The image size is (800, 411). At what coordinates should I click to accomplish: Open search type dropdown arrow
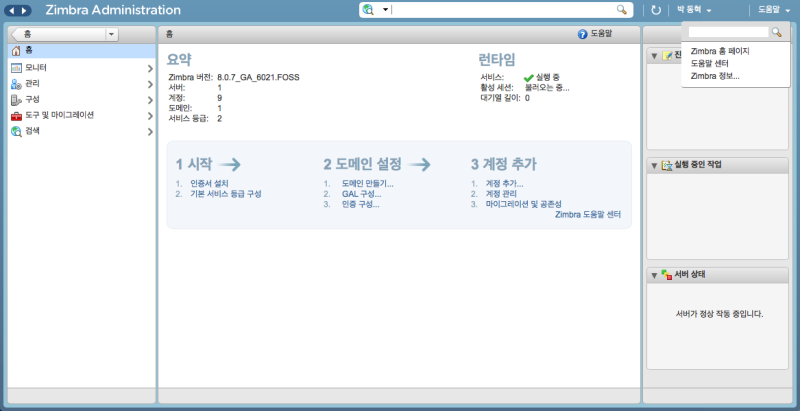coord(385,10)
